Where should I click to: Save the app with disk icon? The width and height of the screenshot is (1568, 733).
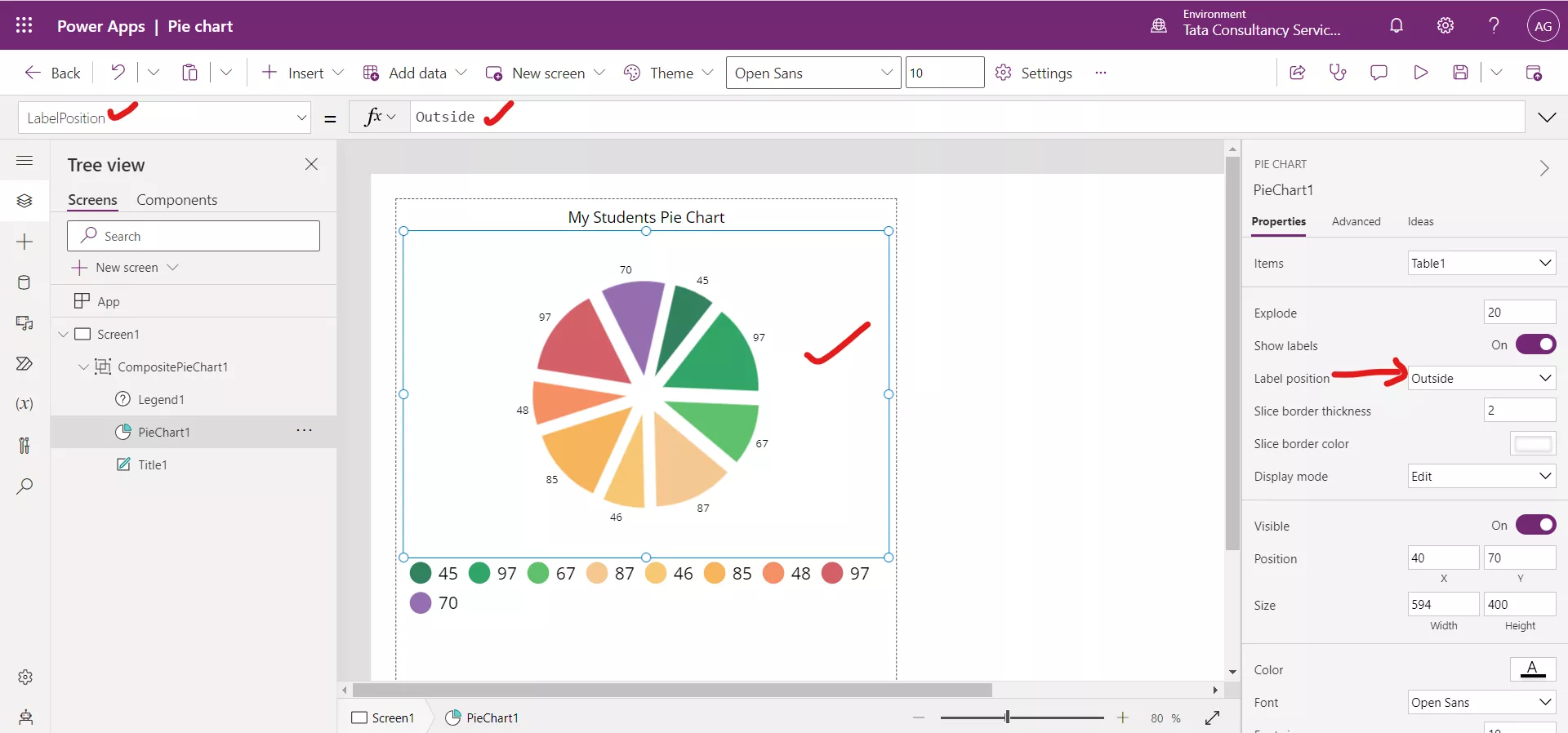point(1461,73)
